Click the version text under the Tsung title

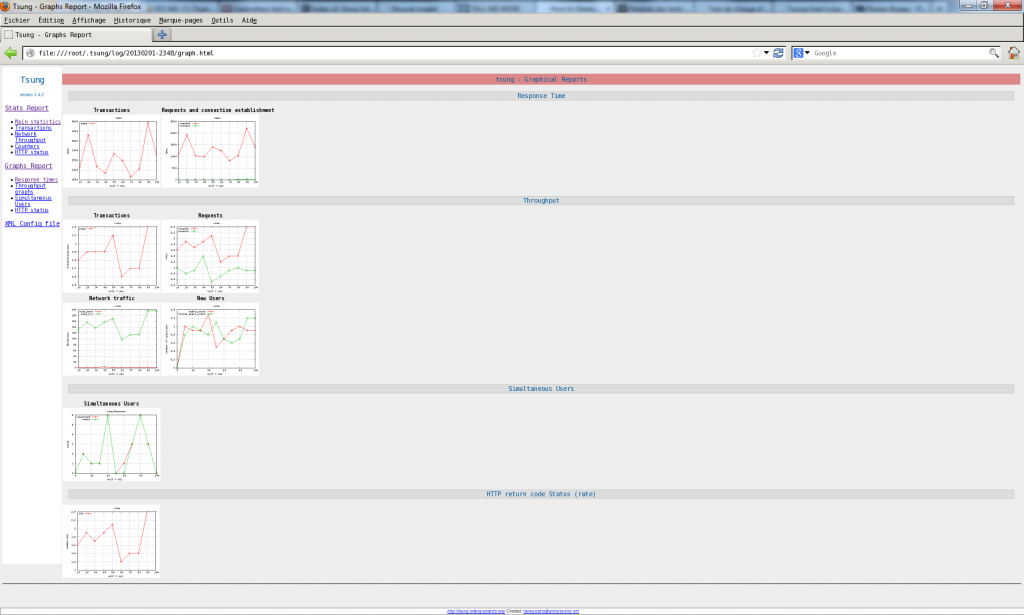31,95
